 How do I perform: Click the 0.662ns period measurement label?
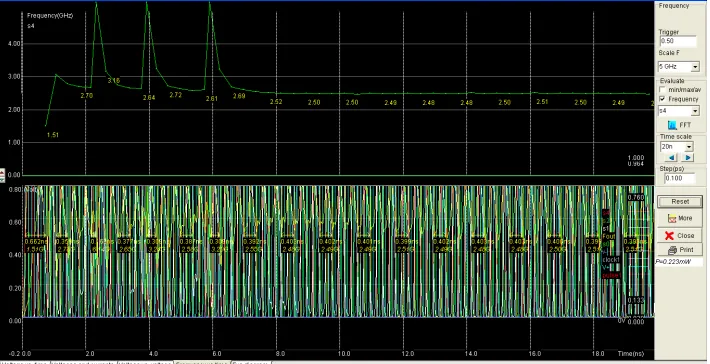coord(36,242)
